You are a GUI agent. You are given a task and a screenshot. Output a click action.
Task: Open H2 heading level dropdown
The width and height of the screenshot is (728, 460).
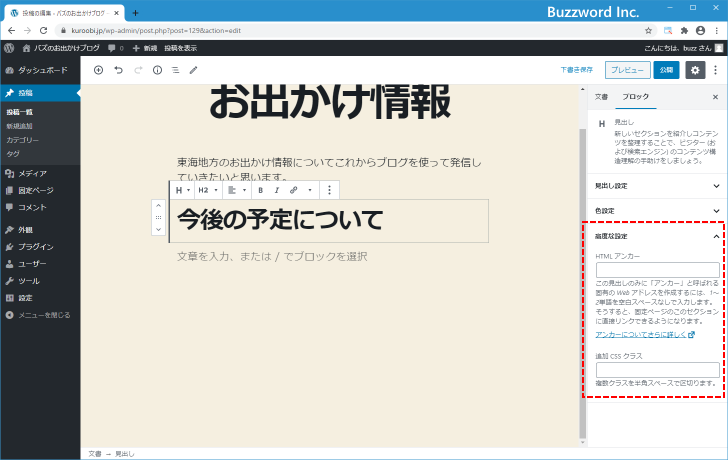click(x=208, y=190)
